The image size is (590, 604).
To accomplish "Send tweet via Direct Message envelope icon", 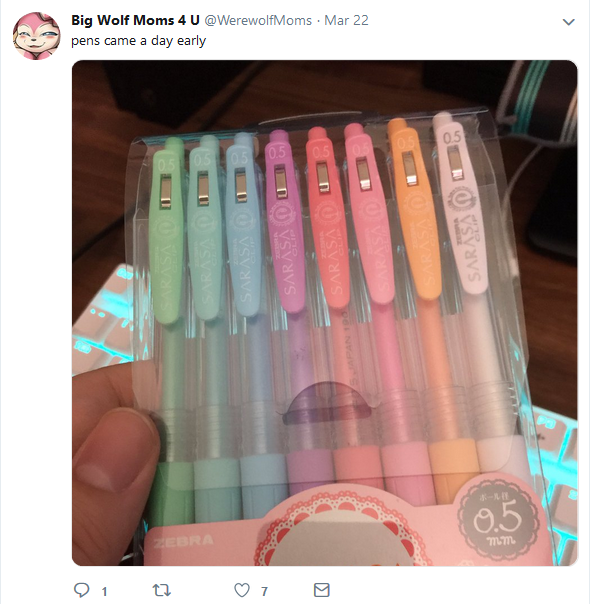I will coord(322,590).
